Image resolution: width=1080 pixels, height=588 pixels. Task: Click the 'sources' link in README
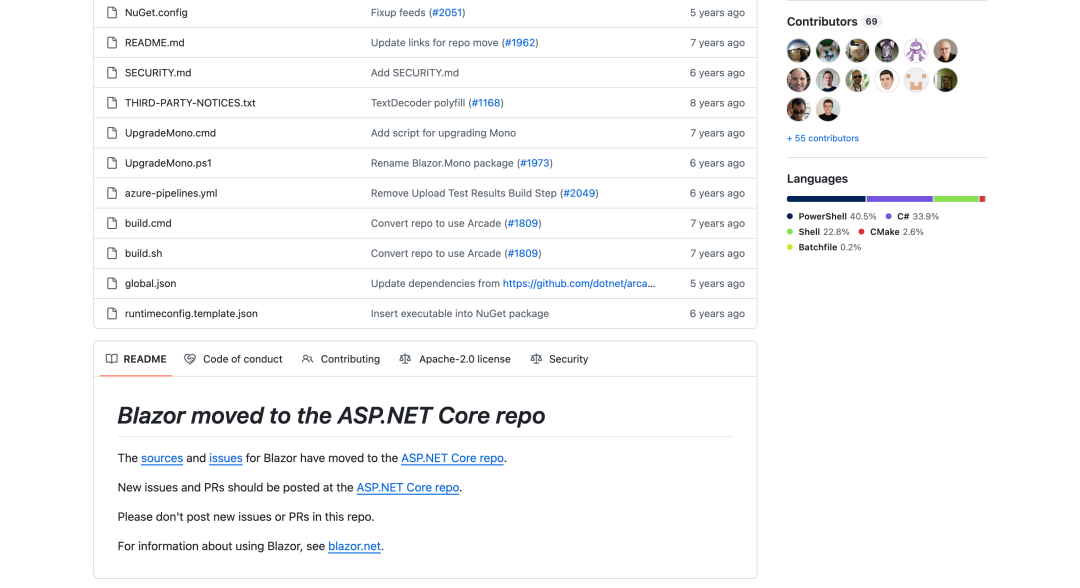pos(162,458)
